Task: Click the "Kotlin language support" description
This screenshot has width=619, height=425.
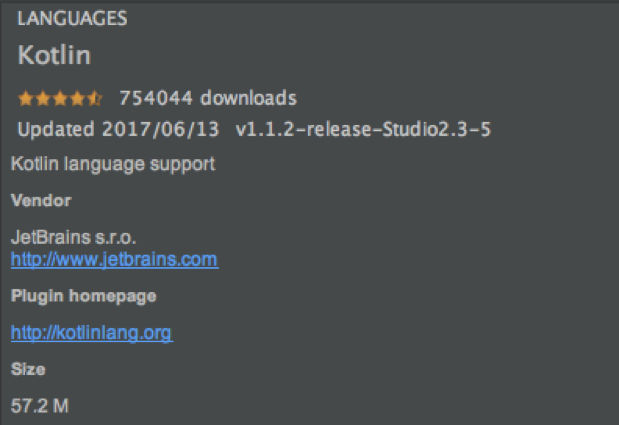Action: tap(112, 163)
